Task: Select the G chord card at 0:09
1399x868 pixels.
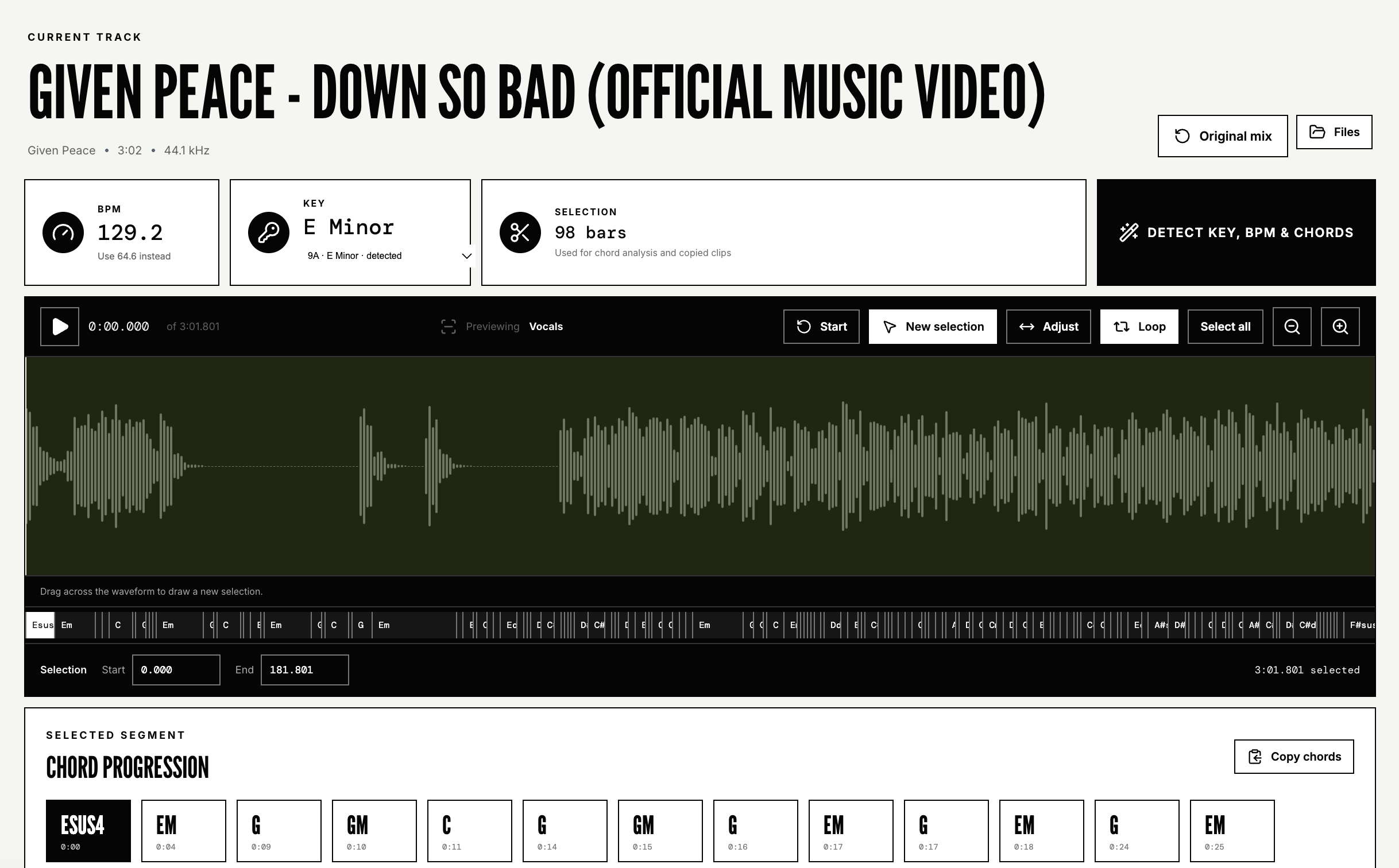Action: tap(279, 831)
